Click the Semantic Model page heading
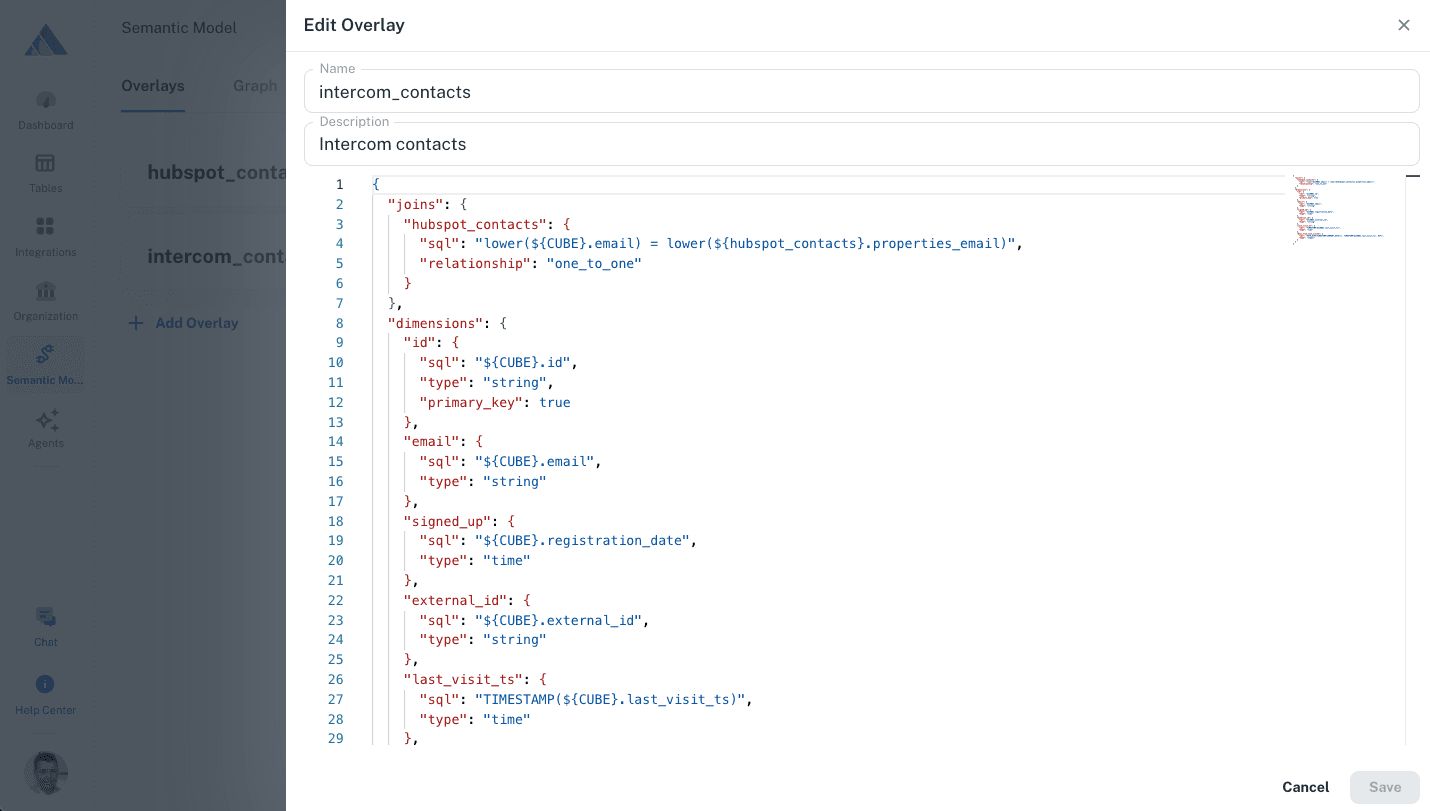 coord(179,28)
